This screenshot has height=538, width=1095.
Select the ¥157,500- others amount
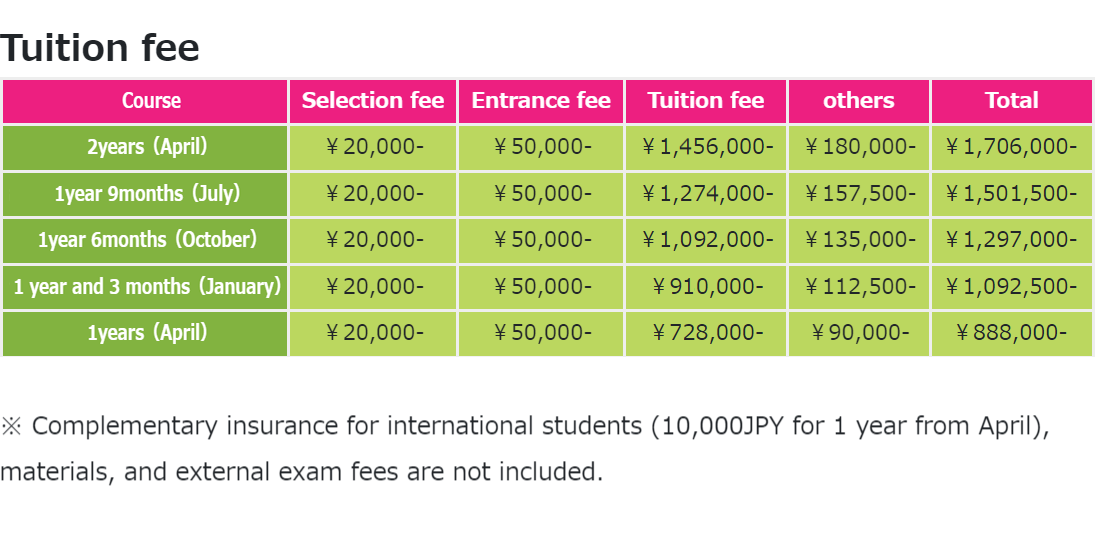coord(859,194)
